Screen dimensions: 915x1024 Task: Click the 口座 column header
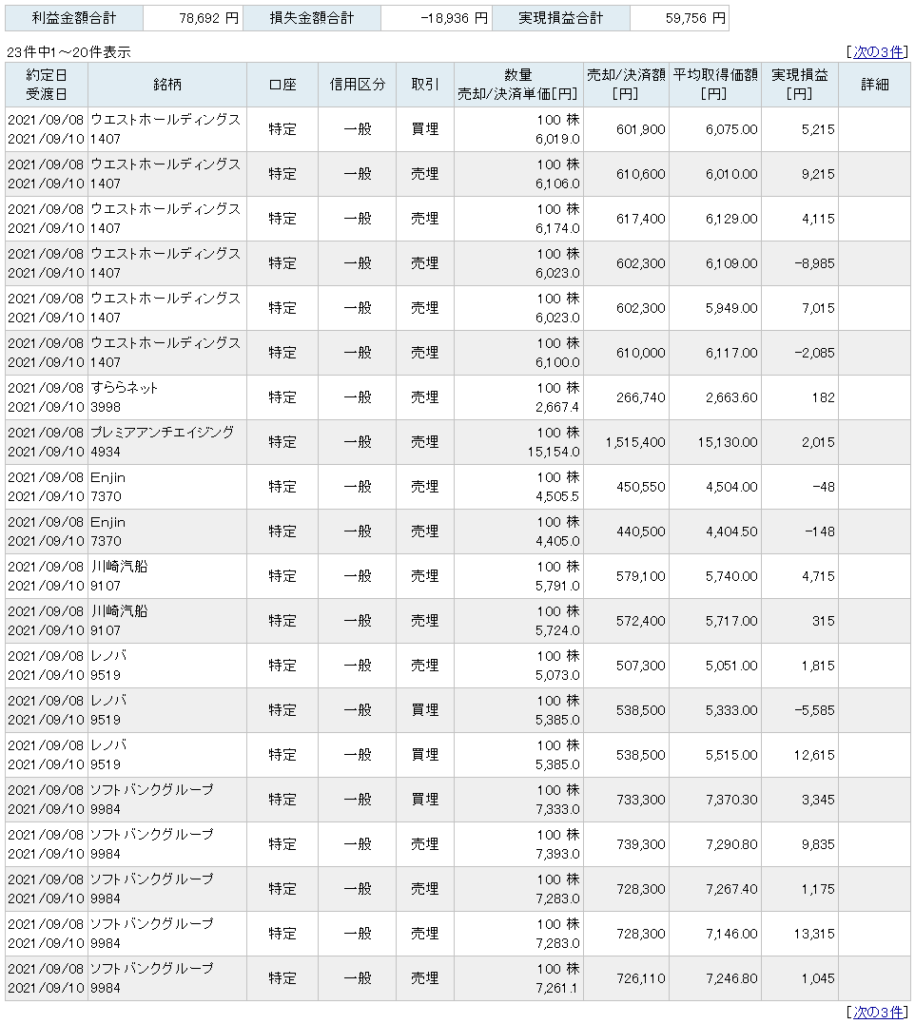[x=282, y=85]
